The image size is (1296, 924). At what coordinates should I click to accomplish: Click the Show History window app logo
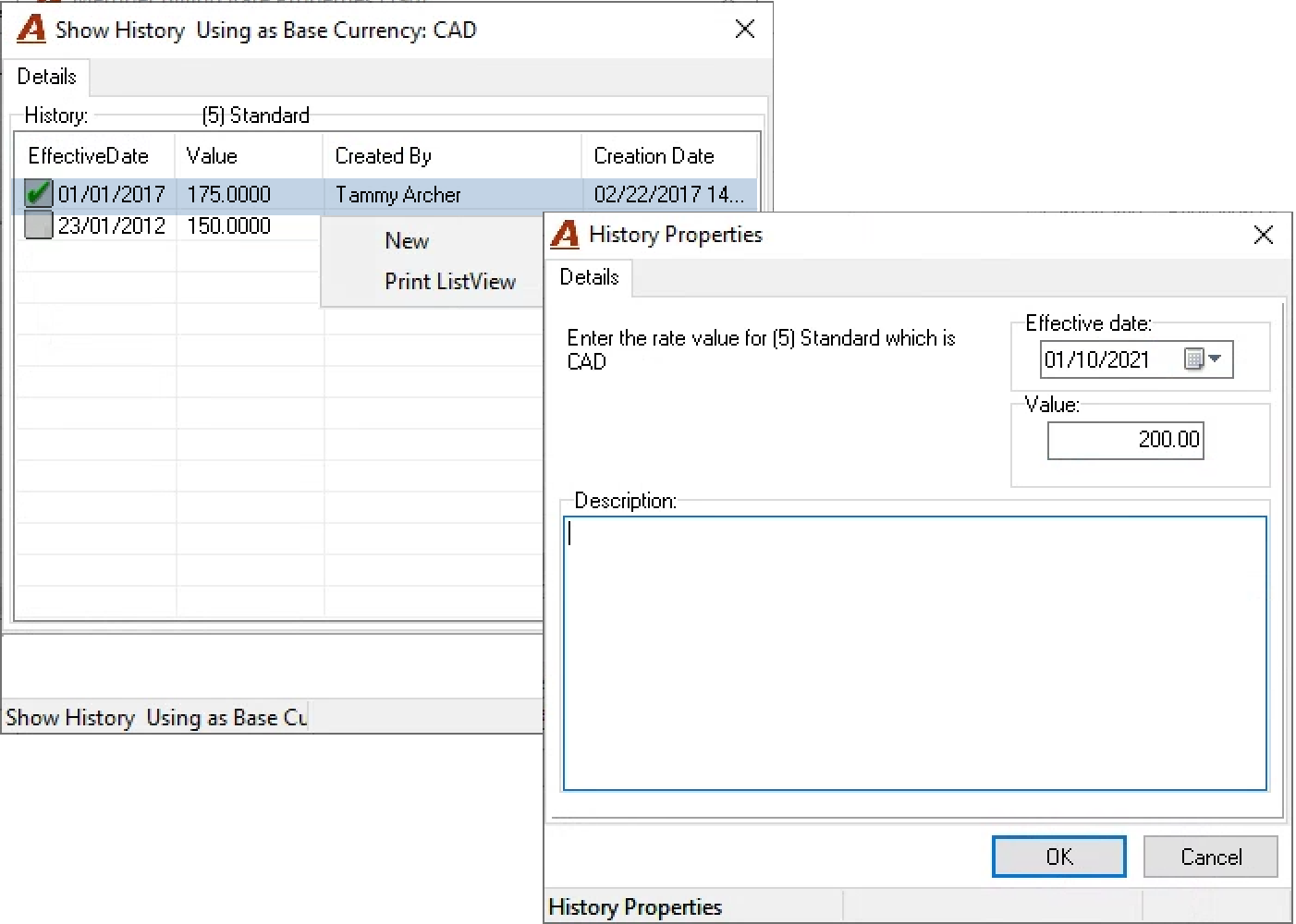[31, 30]
